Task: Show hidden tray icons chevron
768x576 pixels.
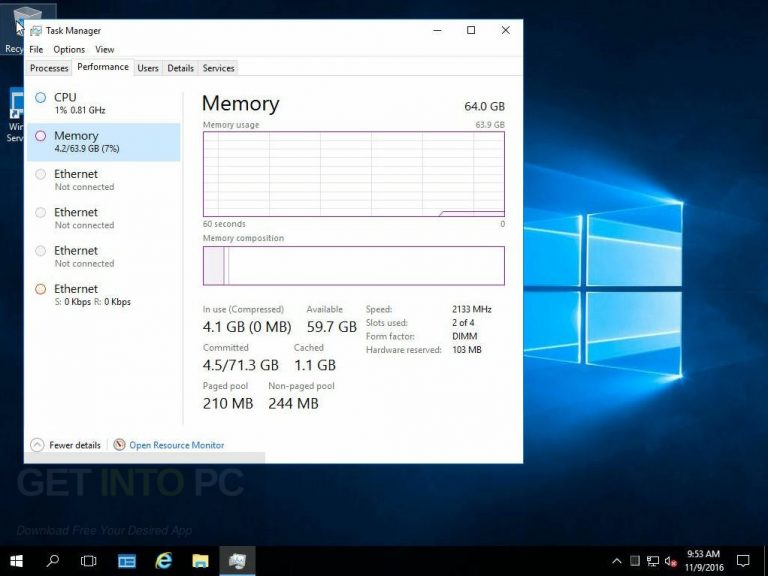Action: (617, 561)
